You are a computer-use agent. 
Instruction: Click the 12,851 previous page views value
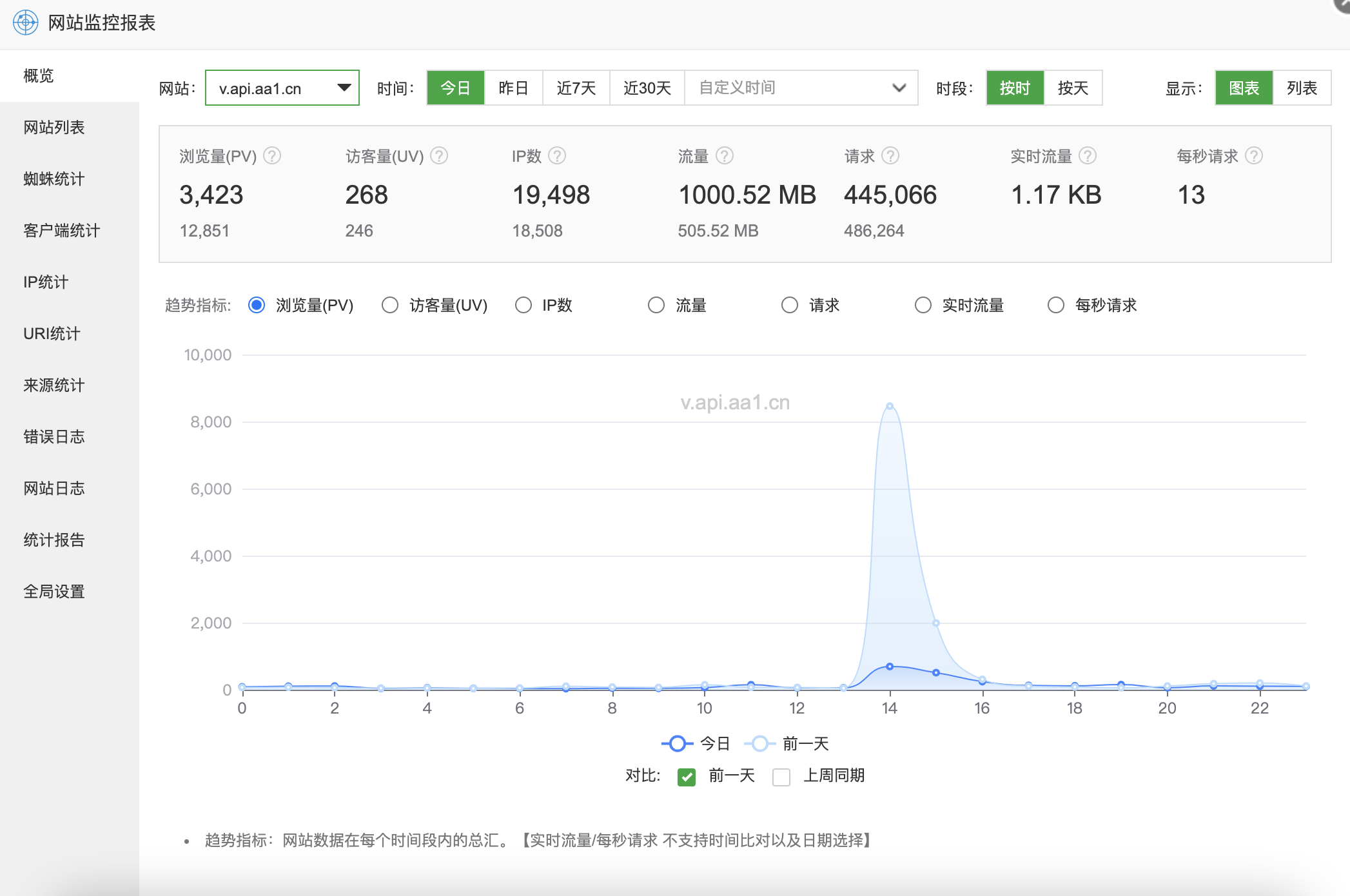(x=204, y=231)
